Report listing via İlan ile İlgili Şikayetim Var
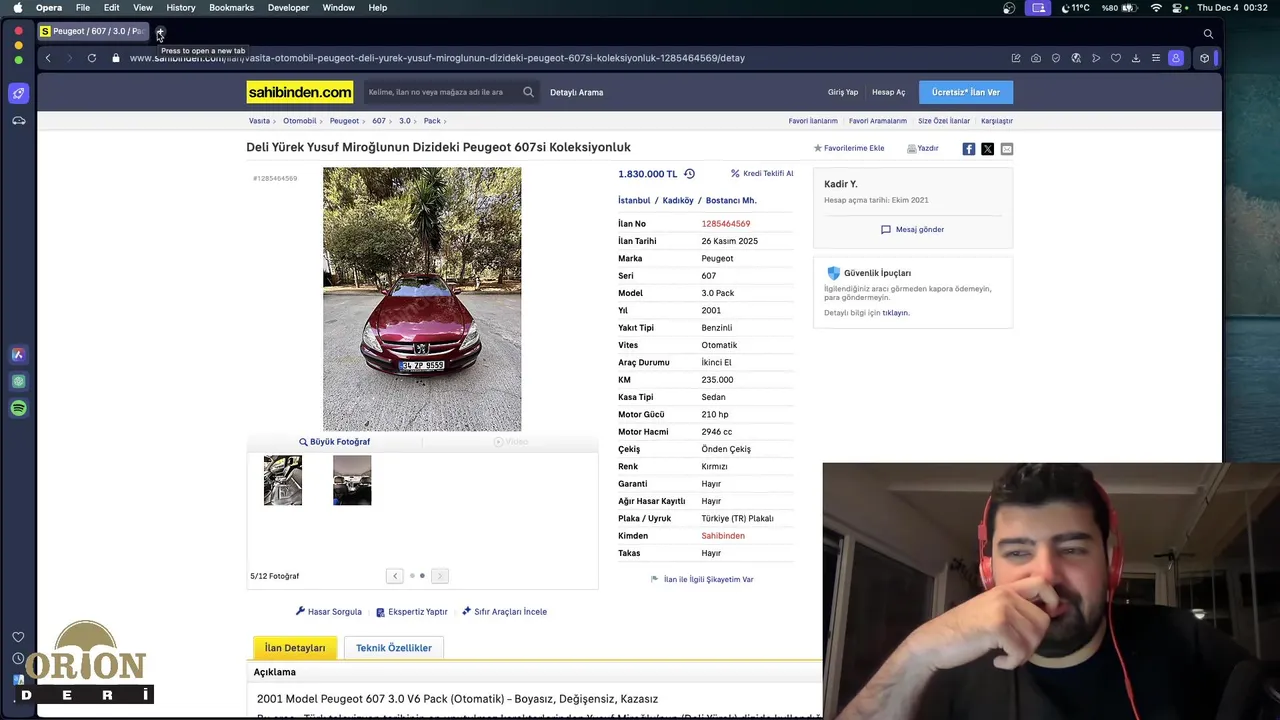Image resolution: width=1280 pixels, height=720 pixels. tap(702, 579)
